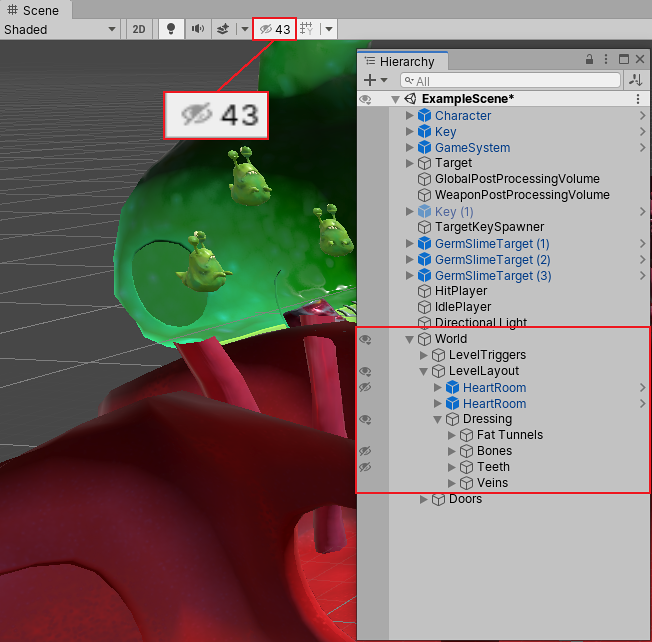The image size is (652, 642).
Task: Select the Character prefab cube icon
Action: pos(424,116)
